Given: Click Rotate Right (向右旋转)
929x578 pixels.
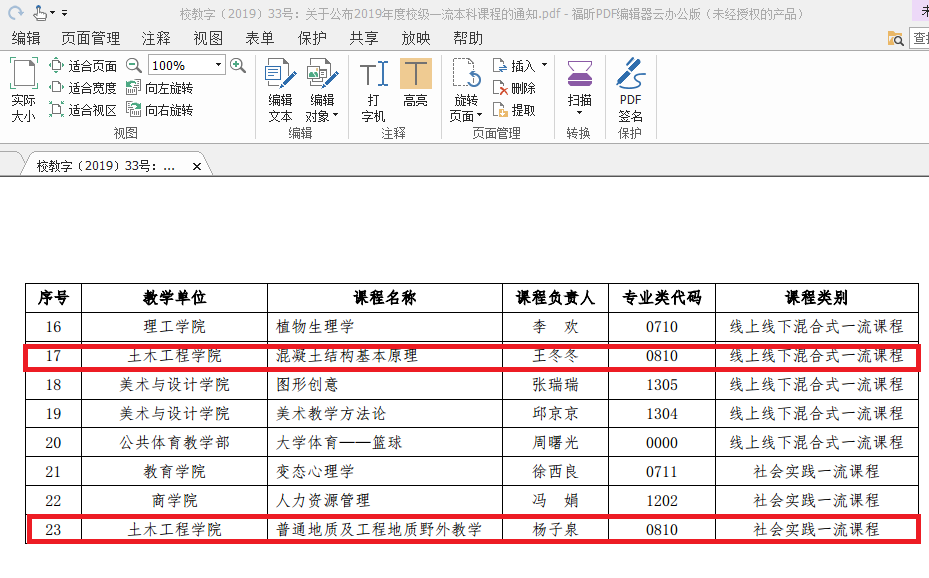Looking at the screenshot, I should [x=159, y=110].
